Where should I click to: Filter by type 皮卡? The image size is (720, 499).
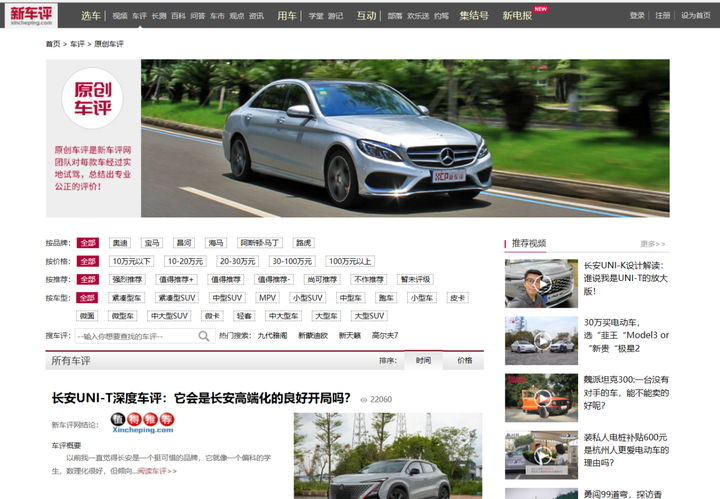point(457,298)
